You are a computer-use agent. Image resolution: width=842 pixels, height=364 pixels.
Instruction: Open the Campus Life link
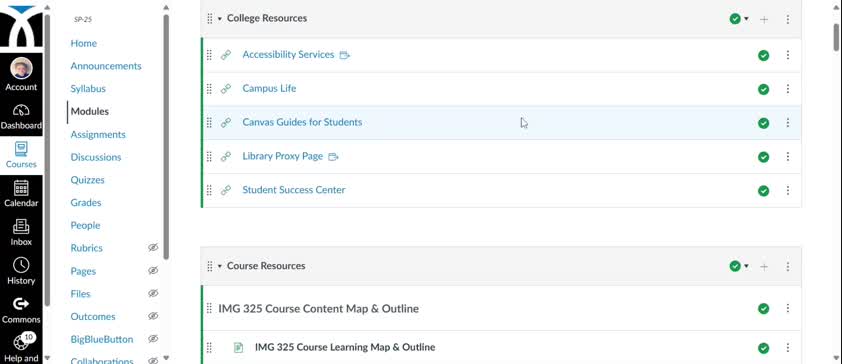coord(269,88)
